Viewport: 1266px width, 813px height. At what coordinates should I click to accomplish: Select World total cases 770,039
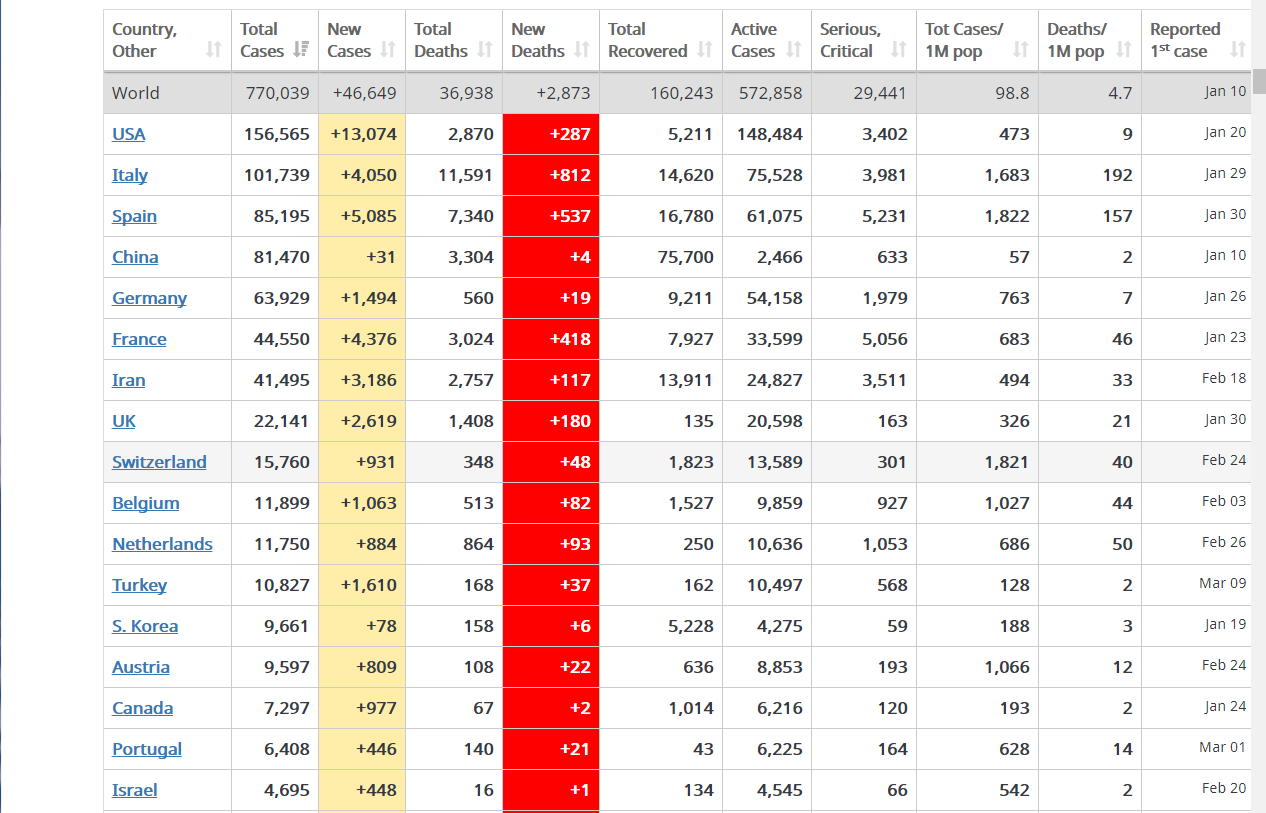click(277, 93)
